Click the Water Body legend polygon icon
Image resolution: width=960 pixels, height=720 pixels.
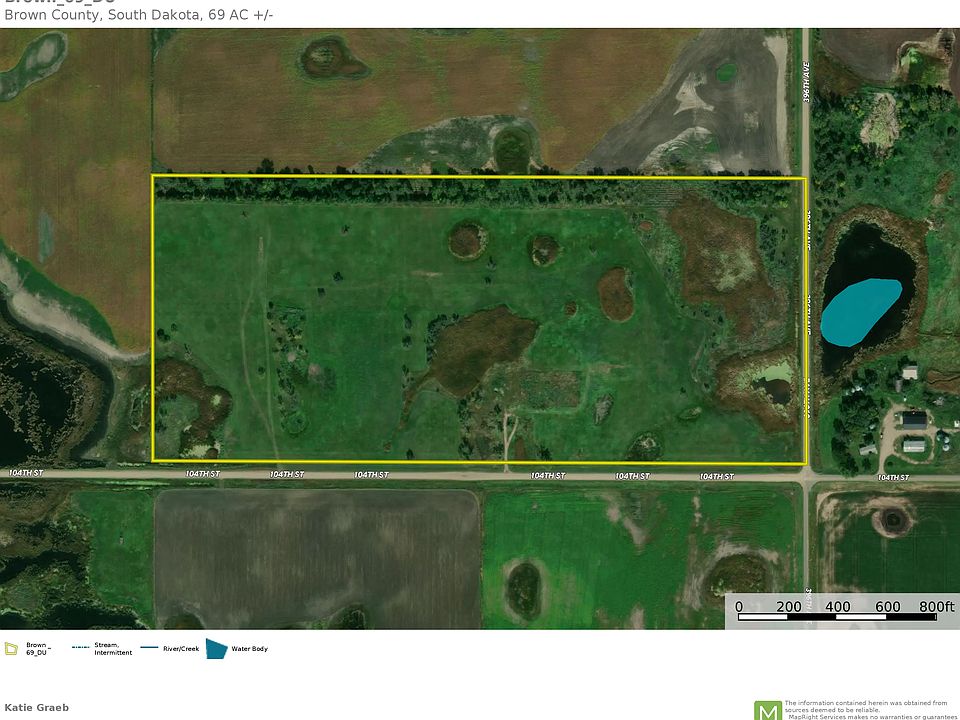216,649
